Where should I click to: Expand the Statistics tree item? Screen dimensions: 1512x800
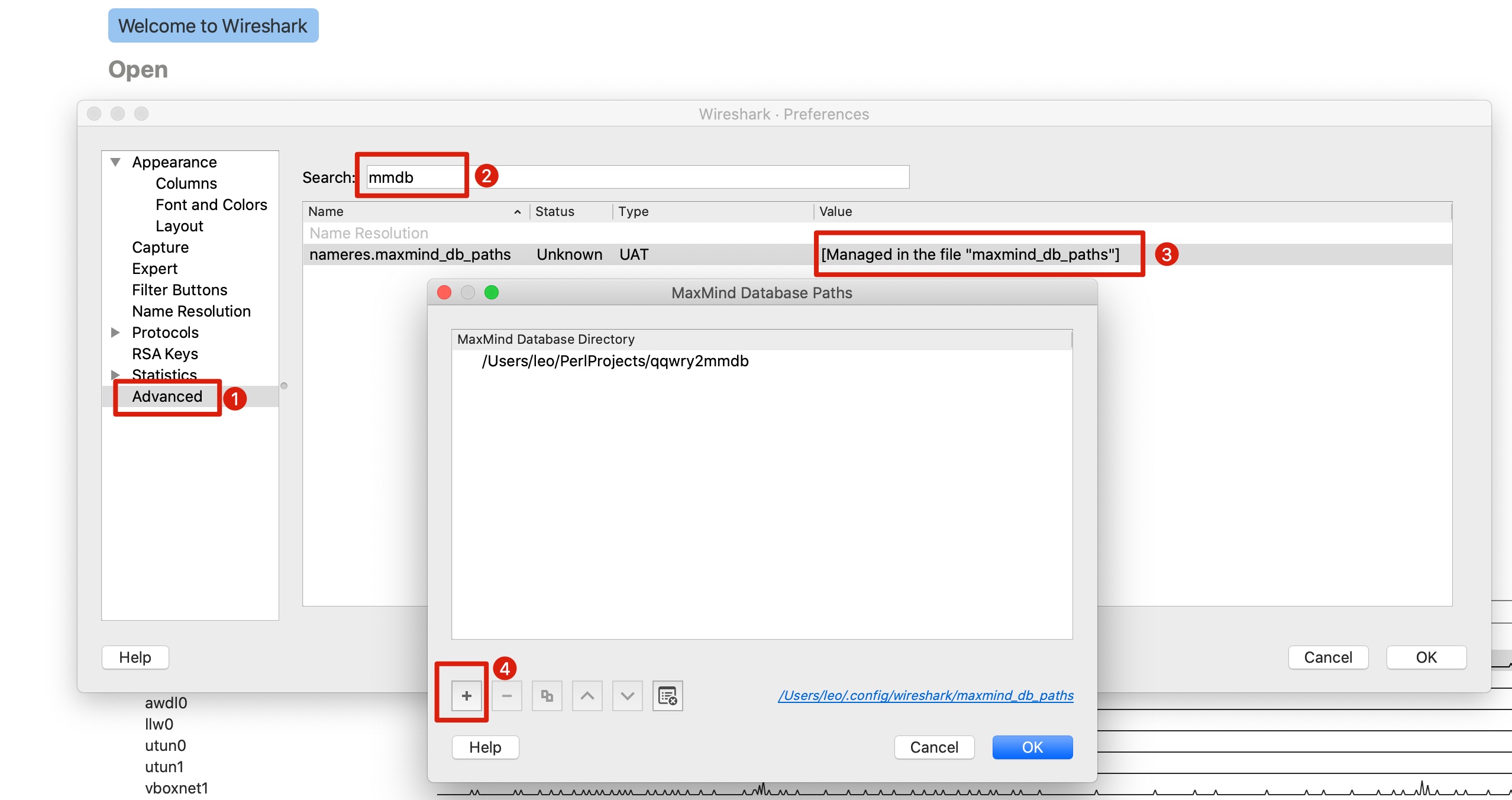click(x=118, y=374)
